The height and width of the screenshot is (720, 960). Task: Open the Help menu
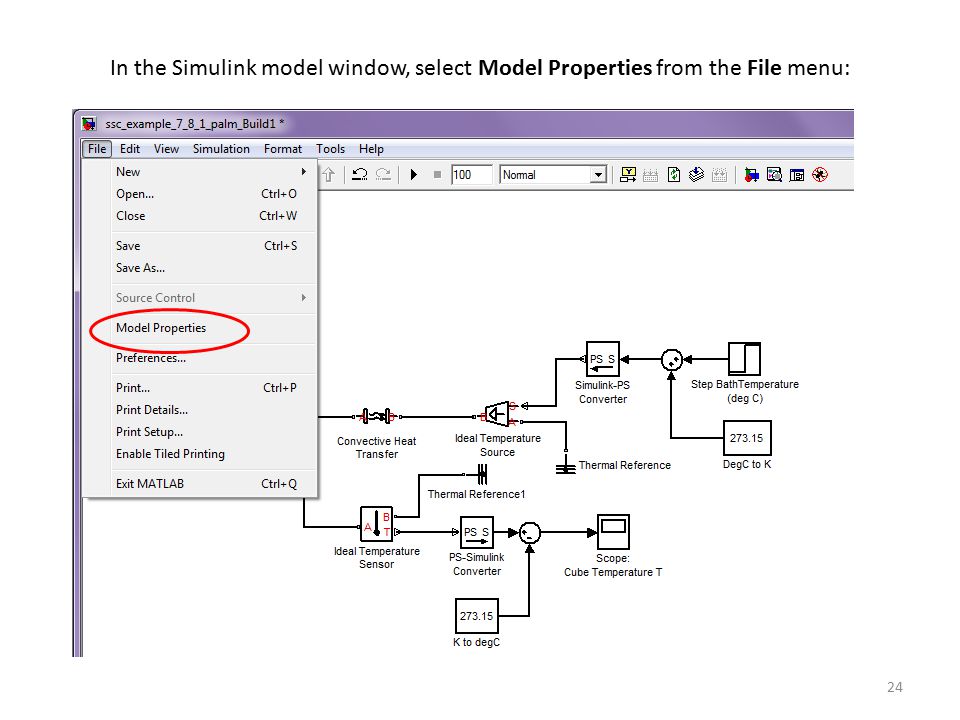[371, 149]
